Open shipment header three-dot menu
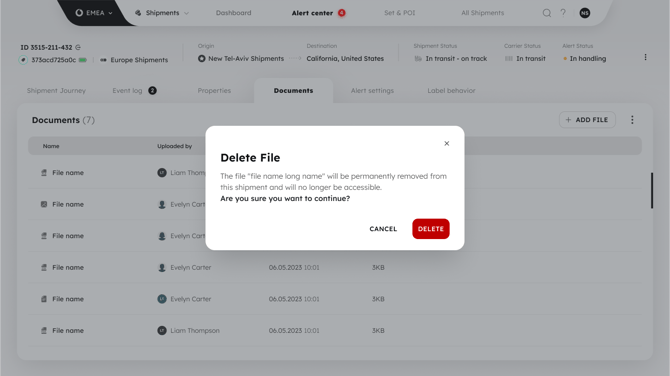 [x=645, y=57]
